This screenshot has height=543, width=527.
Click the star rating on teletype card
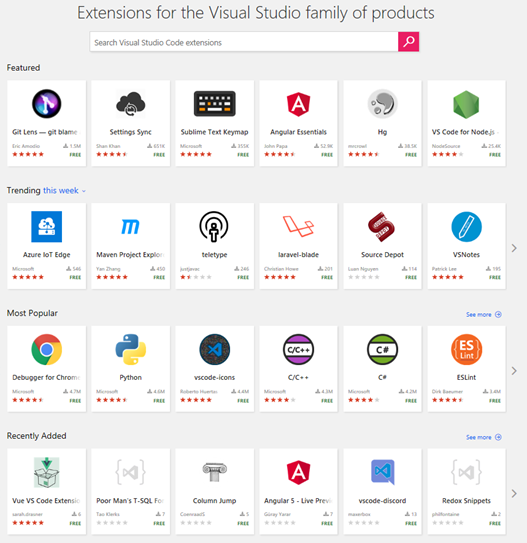(x=196, y=277)
